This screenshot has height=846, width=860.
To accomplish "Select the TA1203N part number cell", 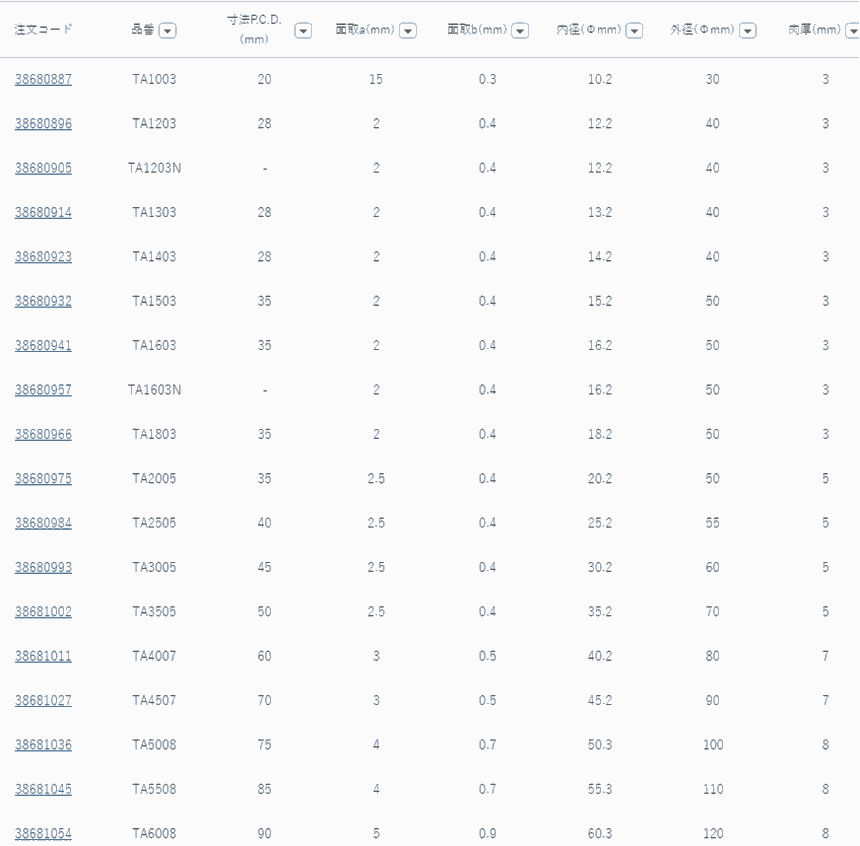I will 154,168.
